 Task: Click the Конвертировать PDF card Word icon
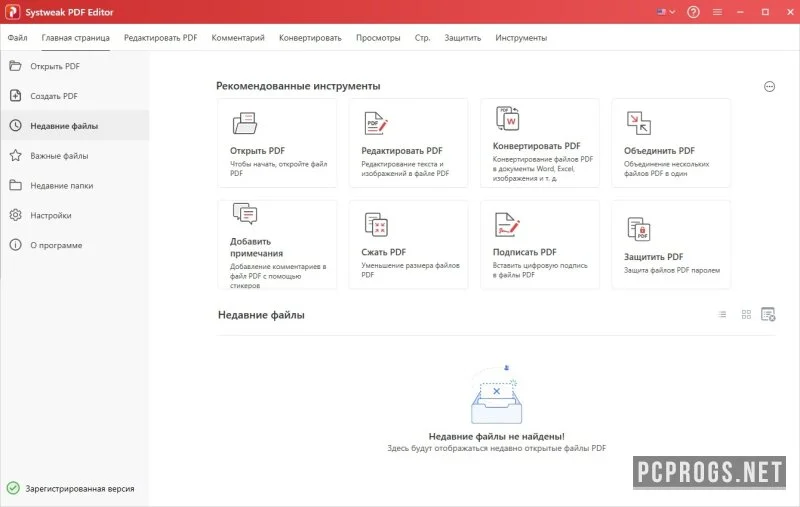[508, 118]
